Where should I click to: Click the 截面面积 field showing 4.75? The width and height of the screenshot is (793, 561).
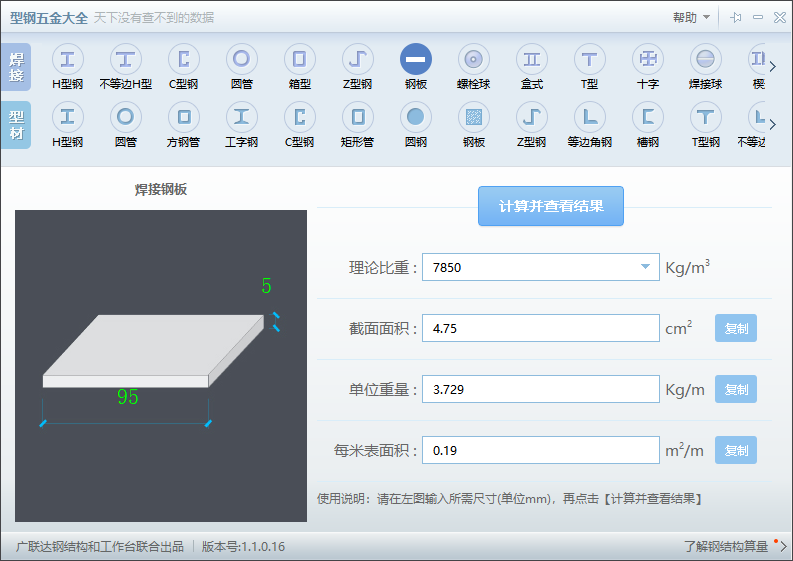(541, 328)
